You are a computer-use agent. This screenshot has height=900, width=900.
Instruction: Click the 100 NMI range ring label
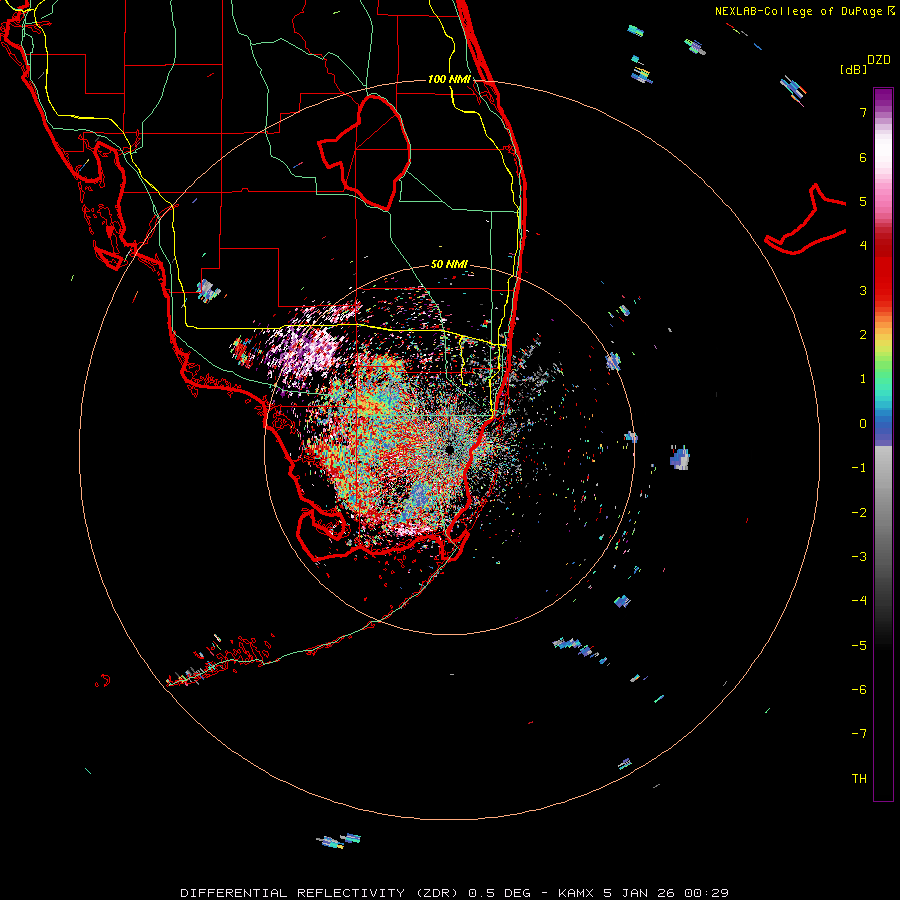tap(449, 79)
